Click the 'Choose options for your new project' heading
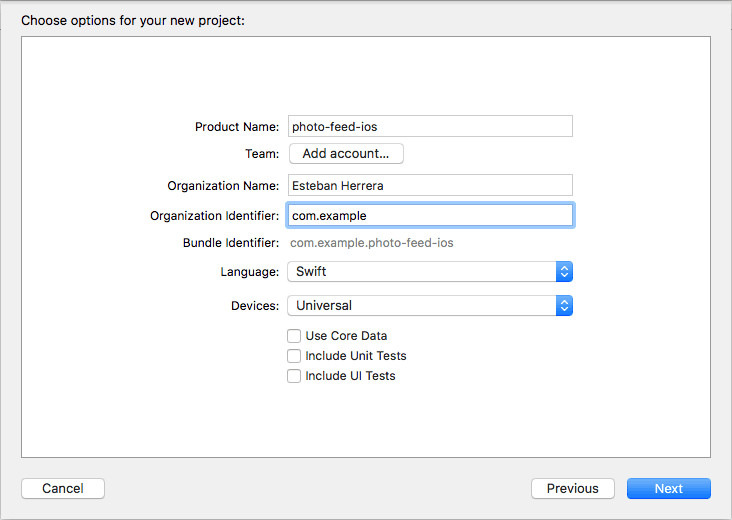This screenshot has height=520, width=732. click(133, 21)
